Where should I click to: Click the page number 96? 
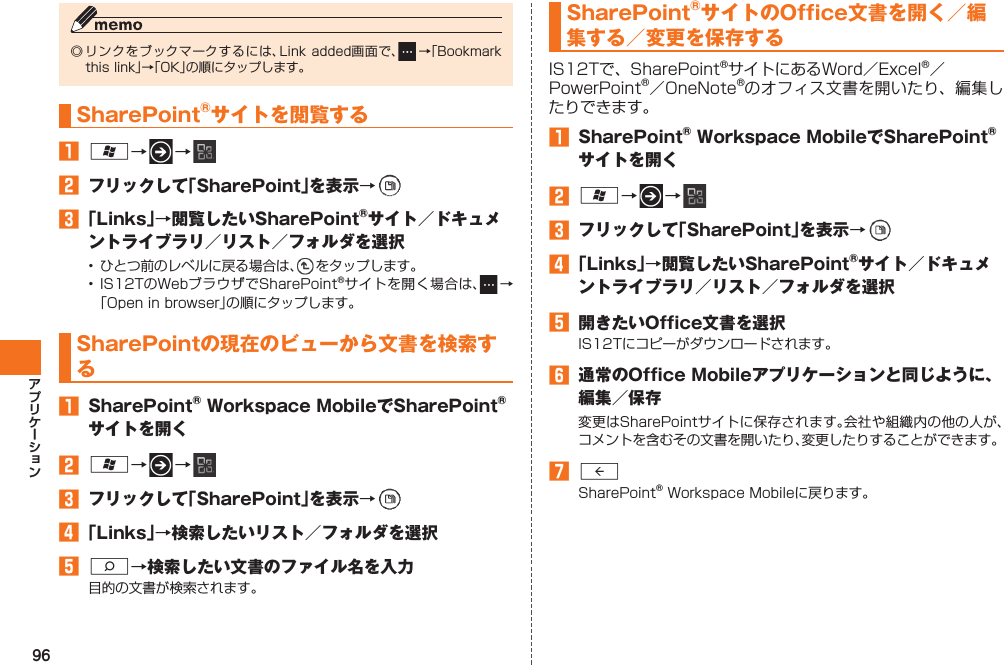(41, 655)
